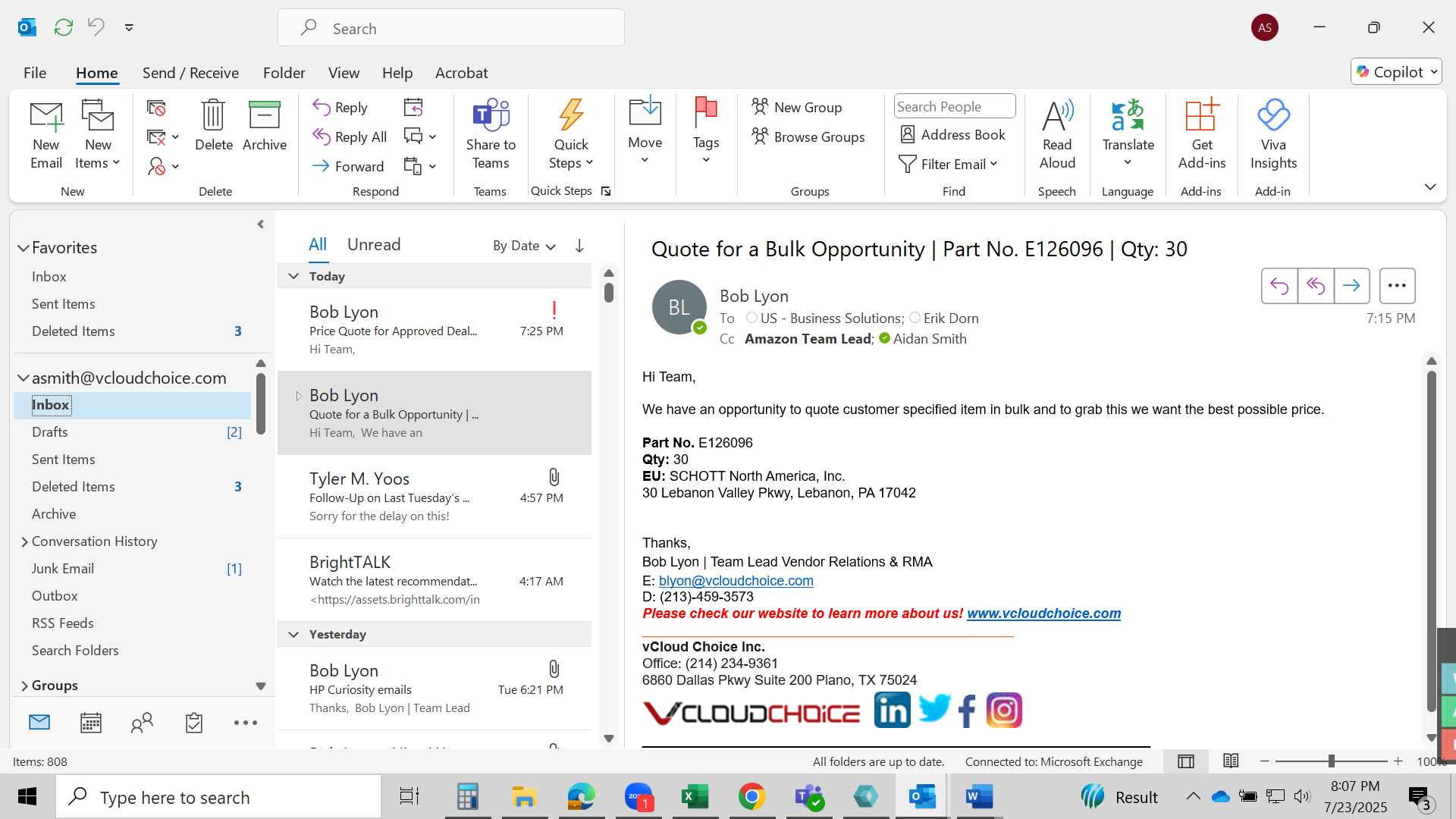Viewport: 1456px width, 819px height.
Task: Click the Reply with Meeting icon
Action: click(413, 107)
